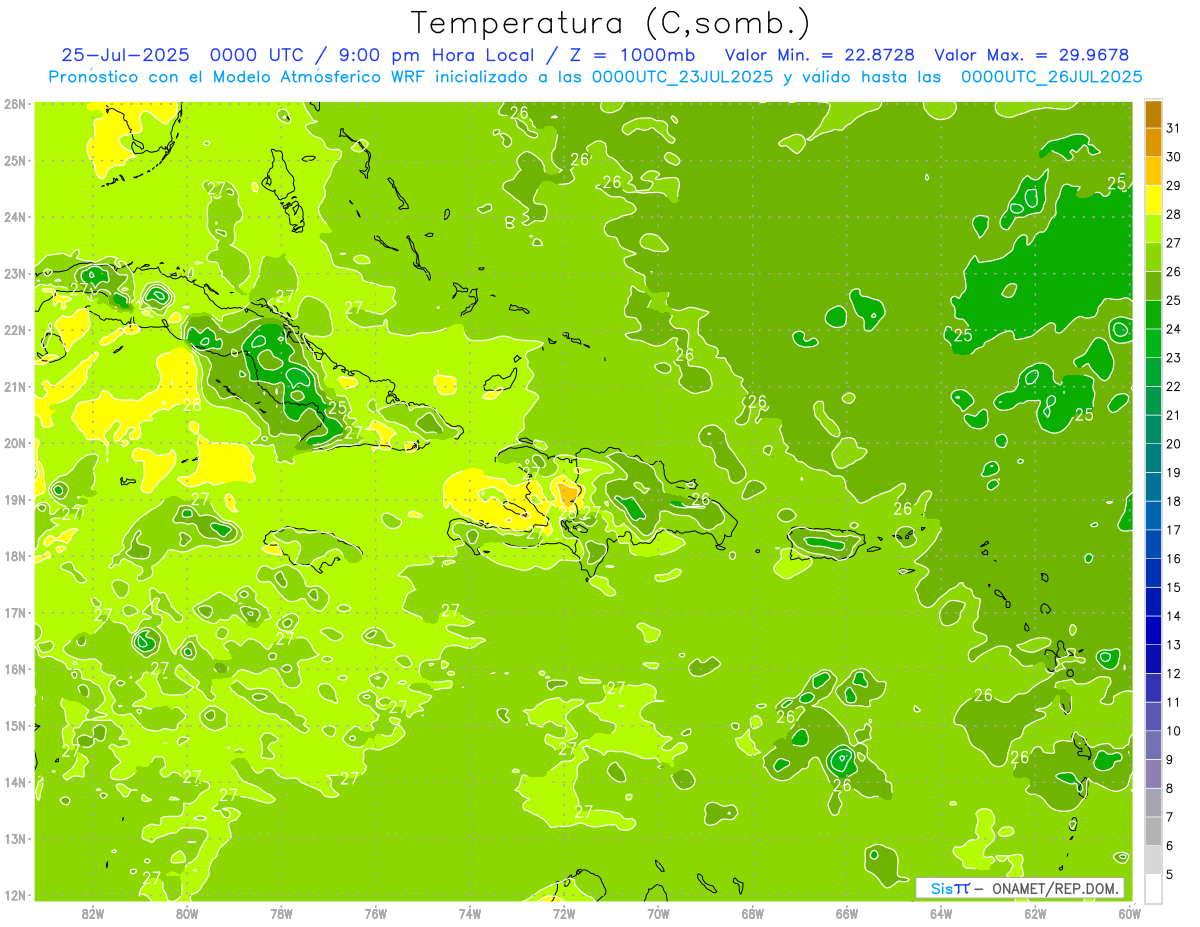
Task: Click the color scale label "13"
Action: (x=1174, y=645)
